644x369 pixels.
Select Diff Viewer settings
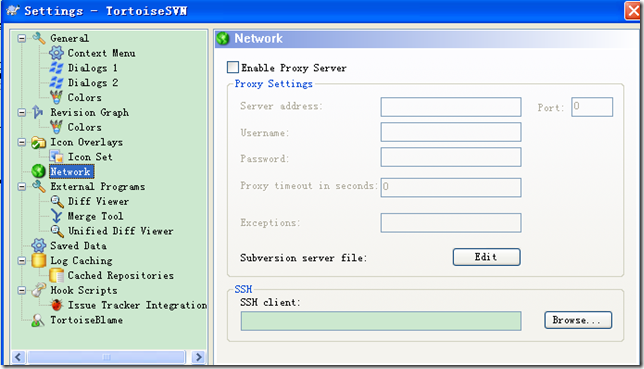tap(98, 201)
